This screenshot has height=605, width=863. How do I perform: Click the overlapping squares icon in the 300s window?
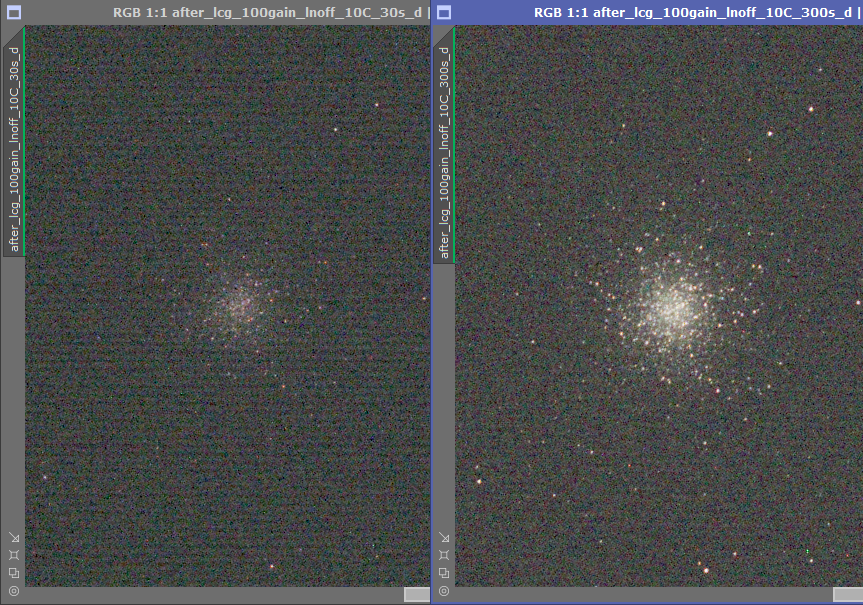pos(445,573)
